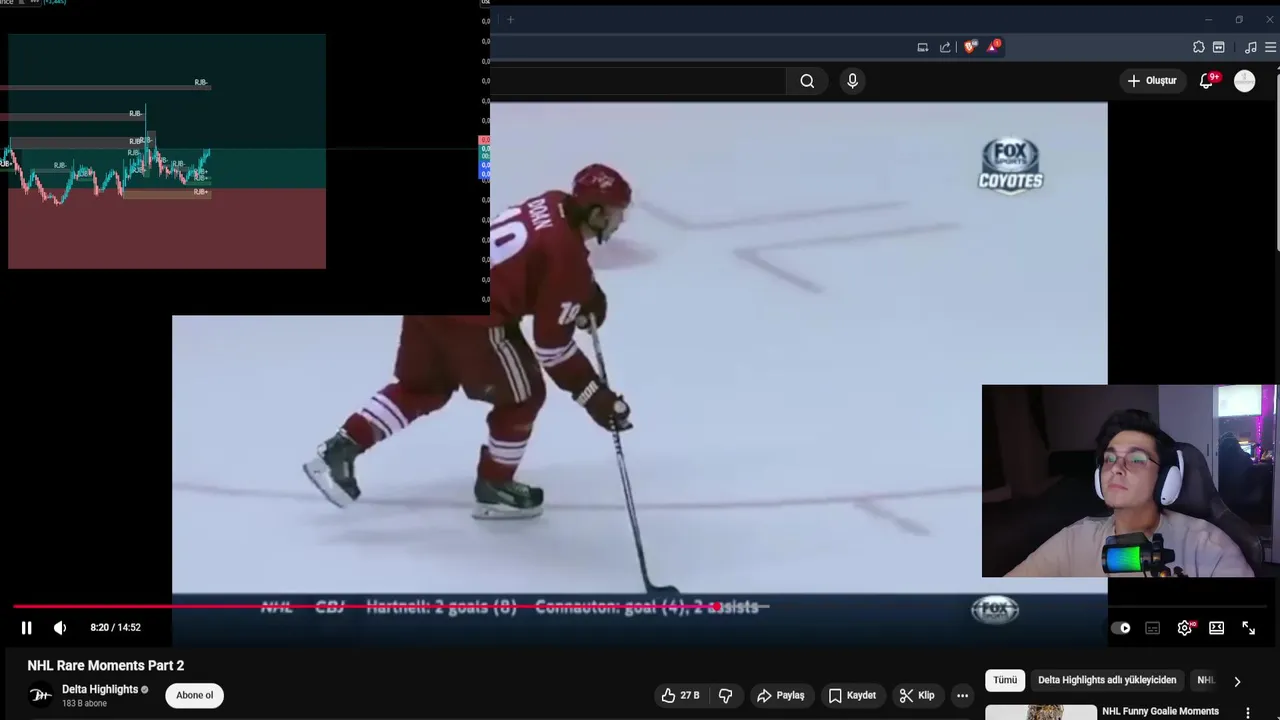The image size is (1280, 720).
Task: Exit fullscreen with the arrows icon
Action: 1249,628
